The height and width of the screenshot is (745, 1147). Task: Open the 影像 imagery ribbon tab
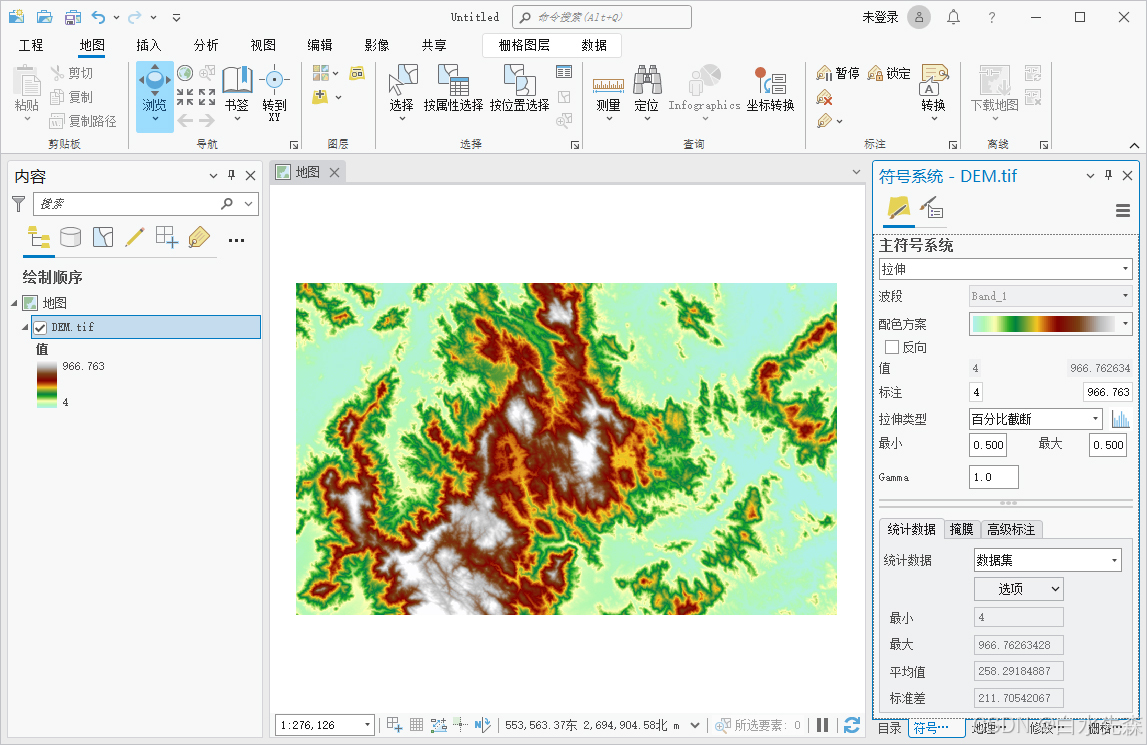(377, 45)
